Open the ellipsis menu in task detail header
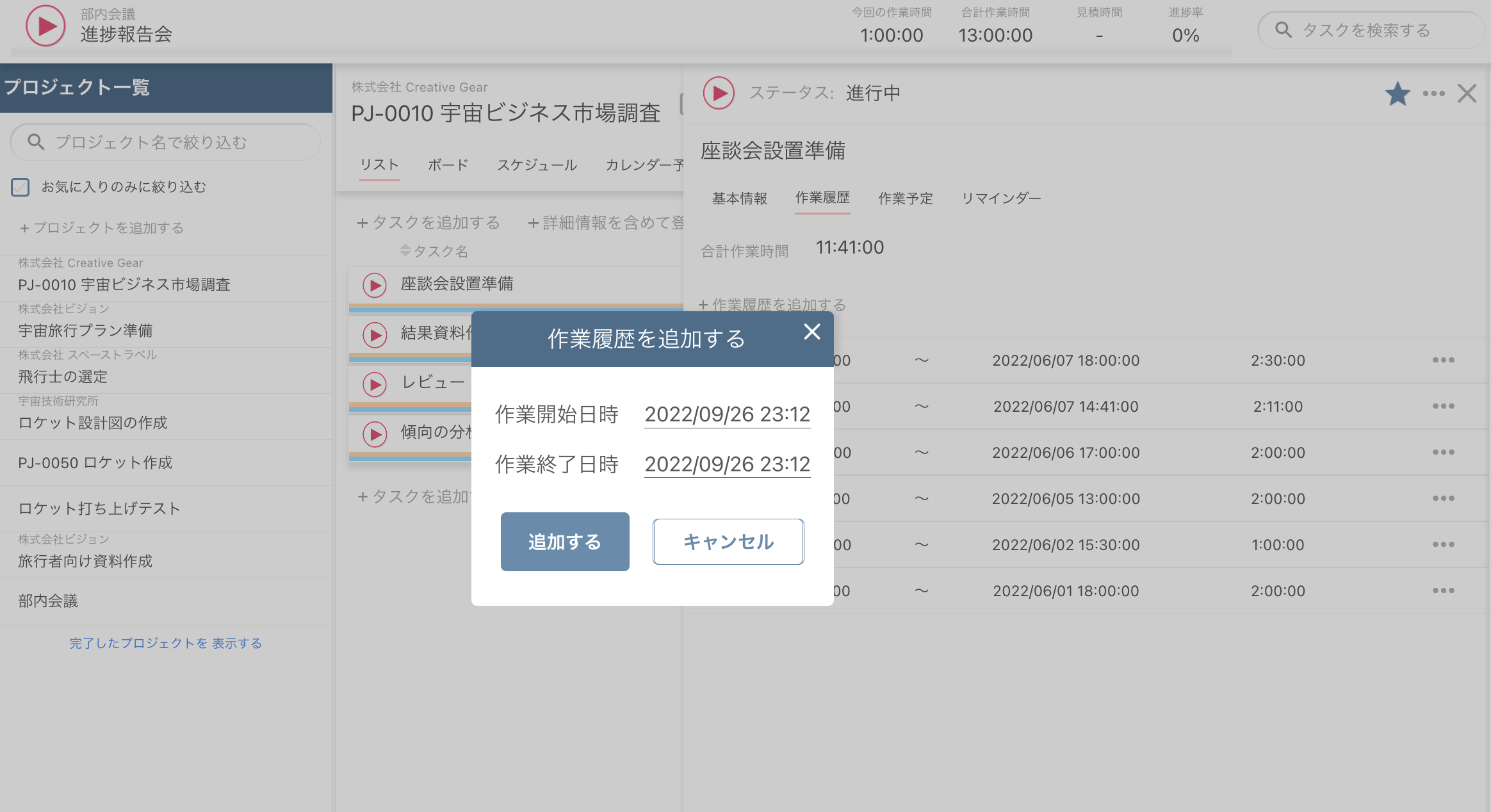Image resolution: width=1491 pixels, height=812 pixels. click(1434, 93)
